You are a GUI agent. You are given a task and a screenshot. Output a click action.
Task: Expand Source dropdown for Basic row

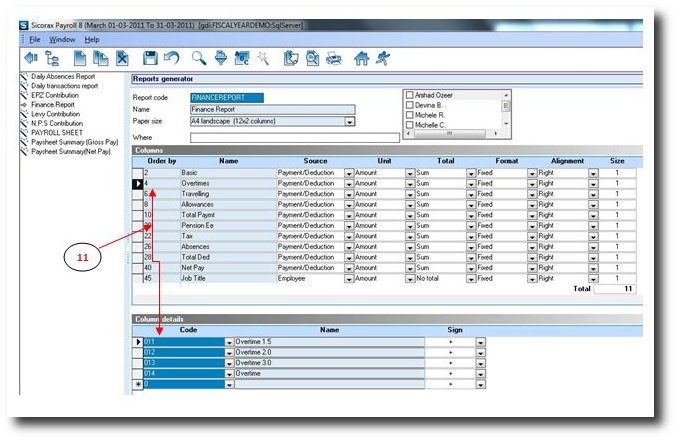tap(349, 173)
